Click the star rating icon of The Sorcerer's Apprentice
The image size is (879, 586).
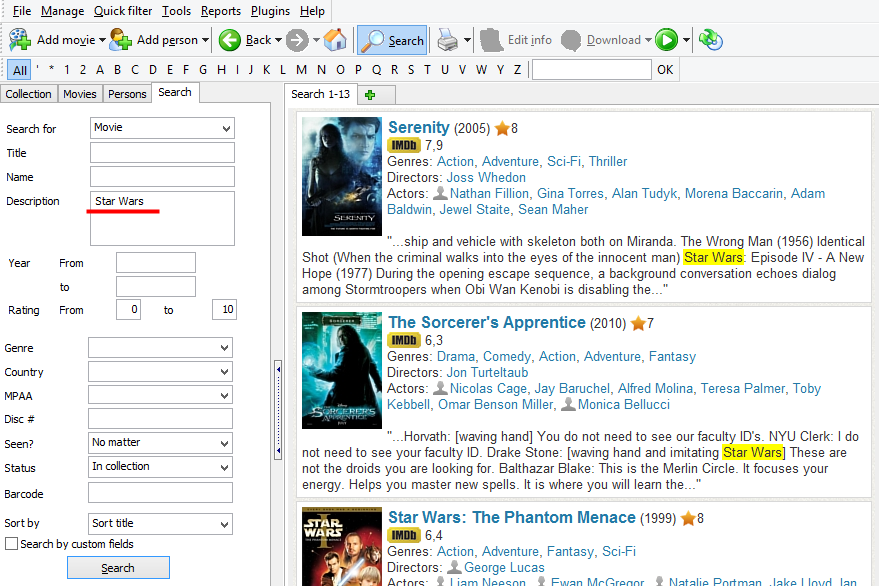638,324
